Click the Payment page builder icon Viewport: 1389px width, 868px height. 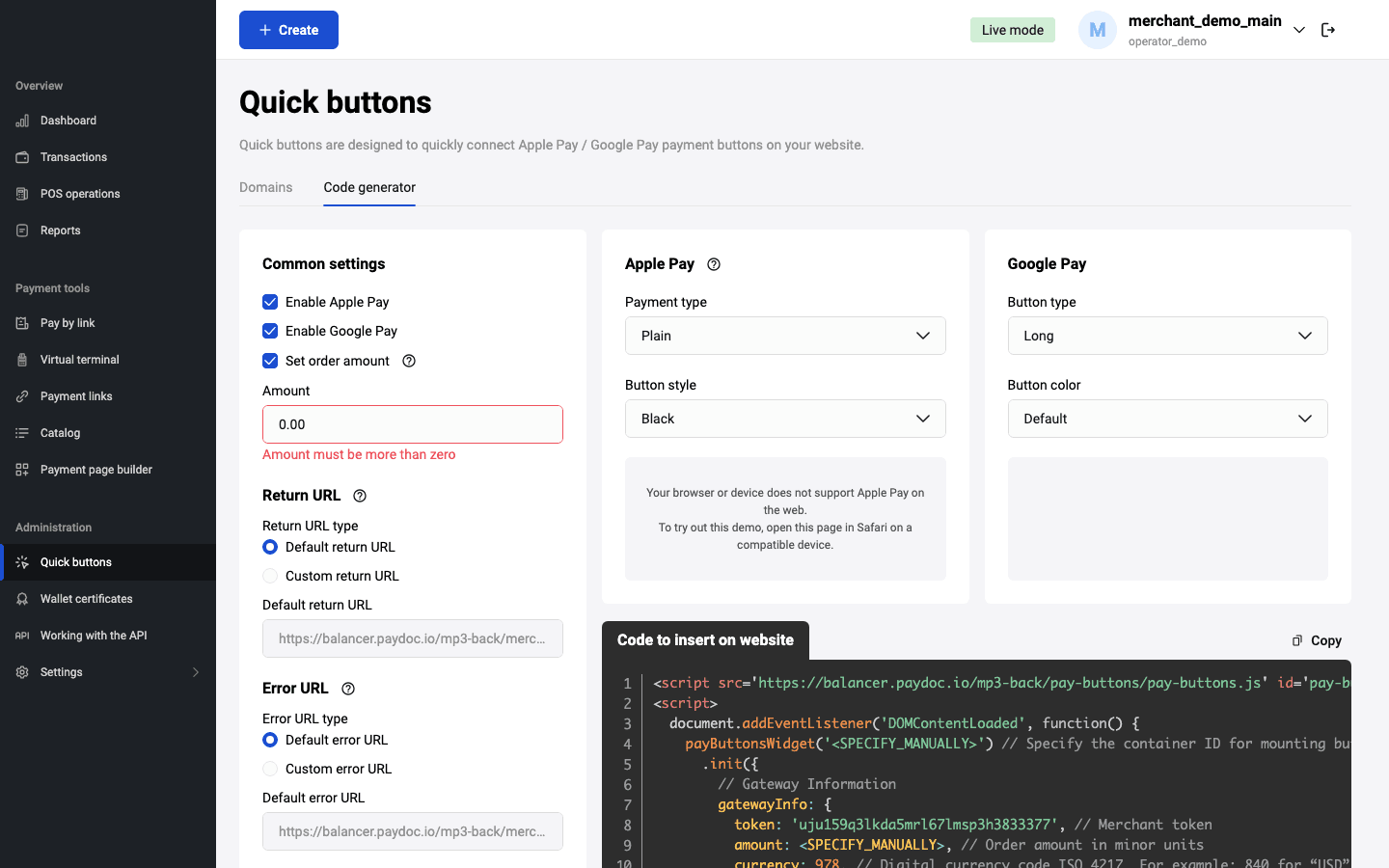pyautogui.click(x=22, y=470)
